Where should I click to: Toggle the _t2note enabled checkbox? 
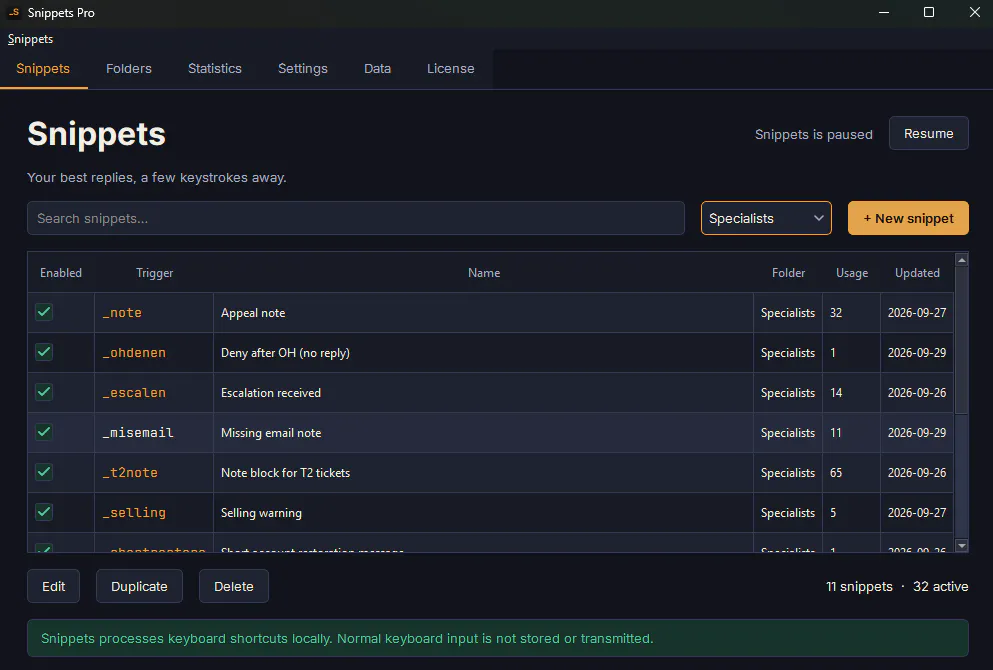(44, 471)
